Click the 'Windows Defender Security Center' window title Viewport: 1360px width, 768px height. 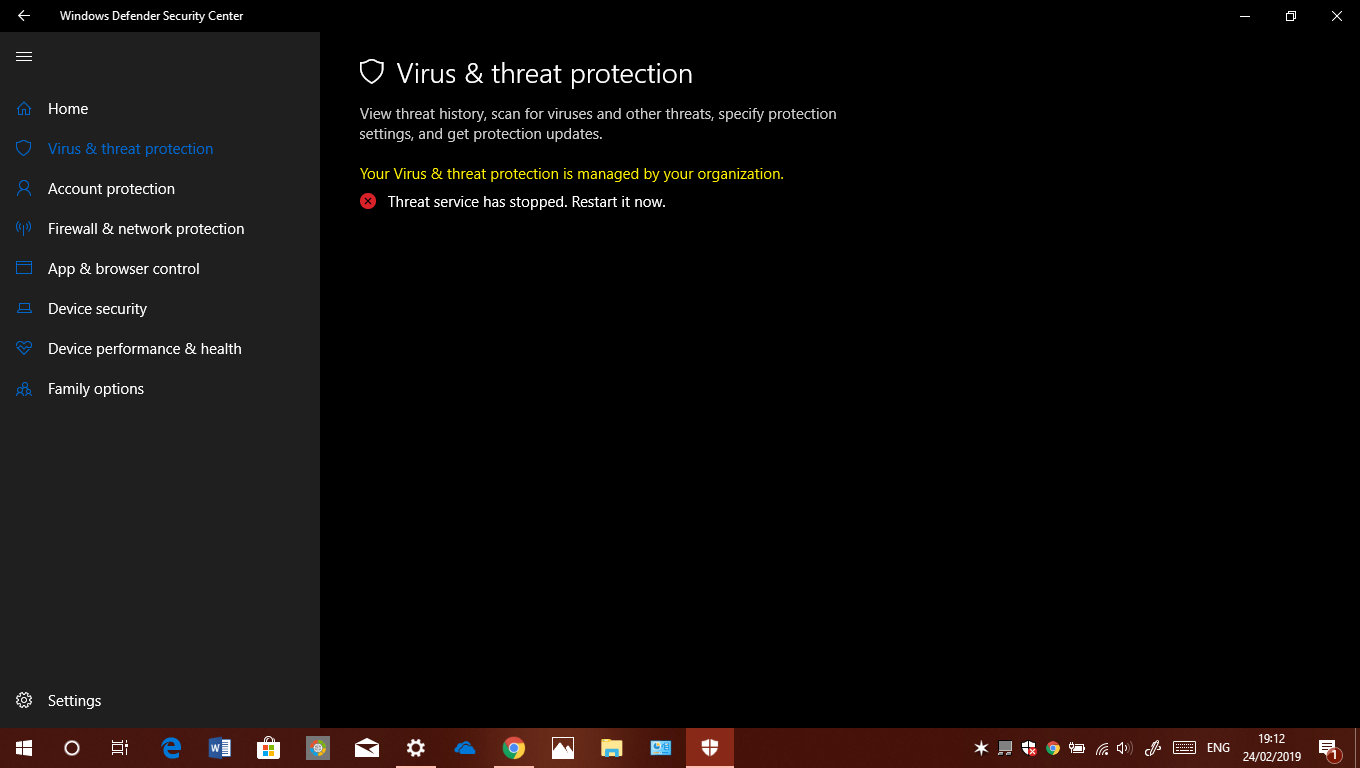coord(151,16)
